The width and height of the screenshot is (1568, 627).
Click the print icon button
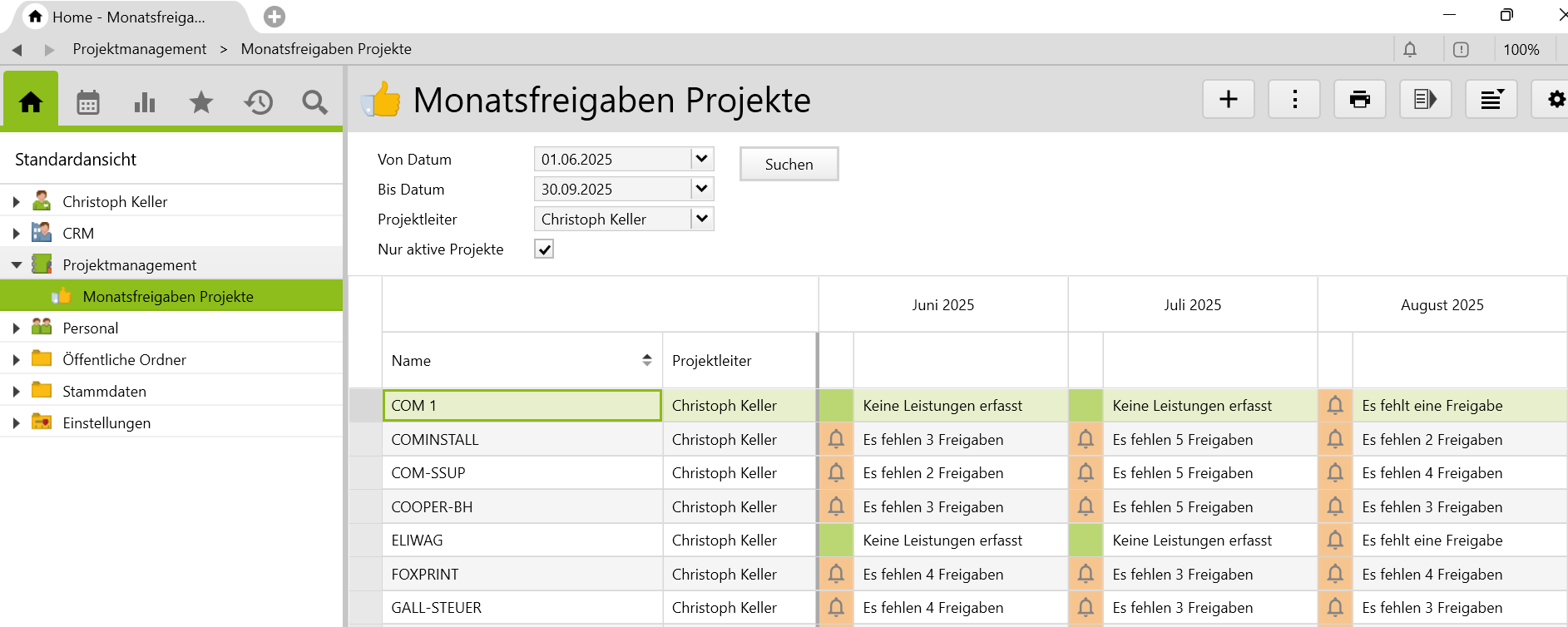pos(1359,100)
